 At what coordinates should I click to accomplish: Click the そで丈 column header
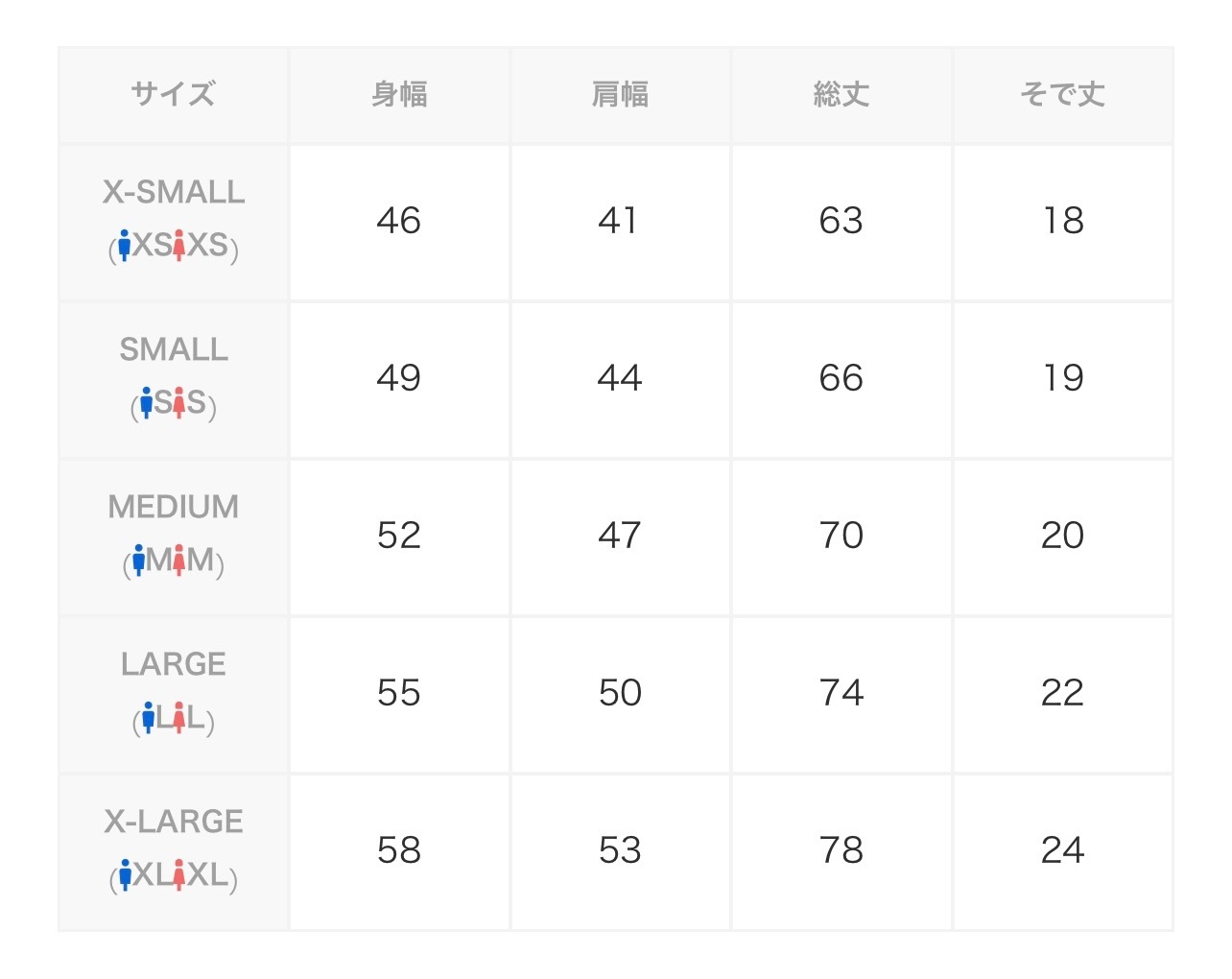point(1062,95)
